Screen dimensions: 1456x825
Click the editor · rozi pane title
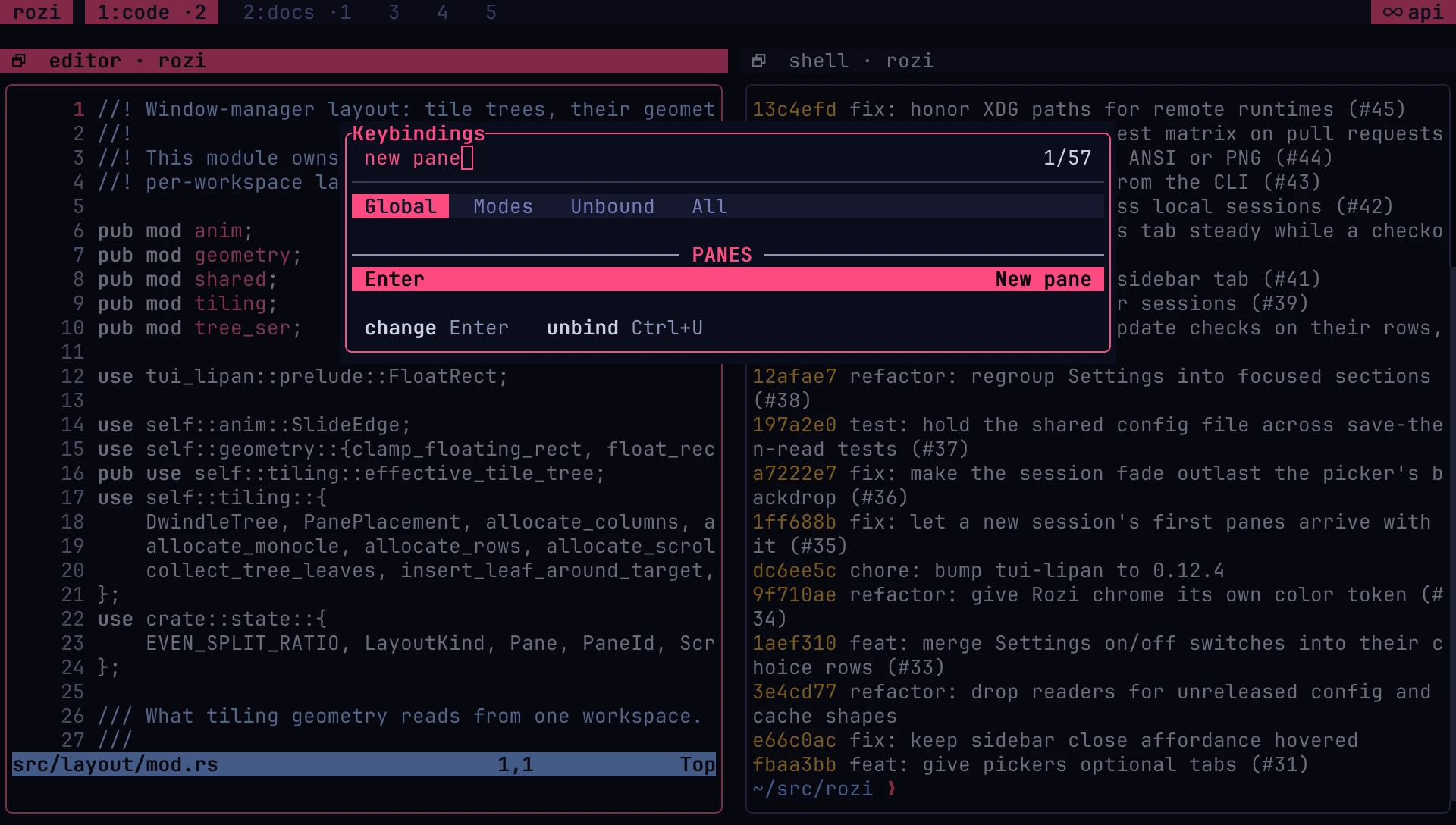coord(127,61)
